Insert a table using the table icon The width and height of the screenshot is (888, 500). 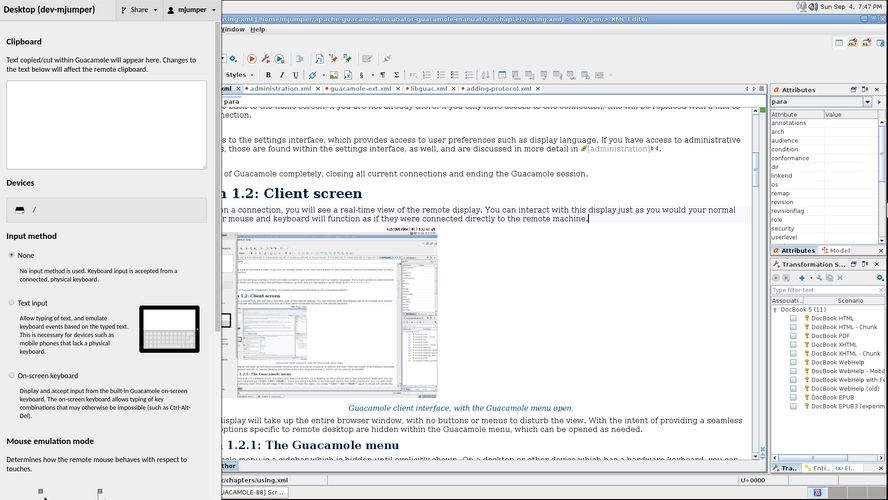502,75
